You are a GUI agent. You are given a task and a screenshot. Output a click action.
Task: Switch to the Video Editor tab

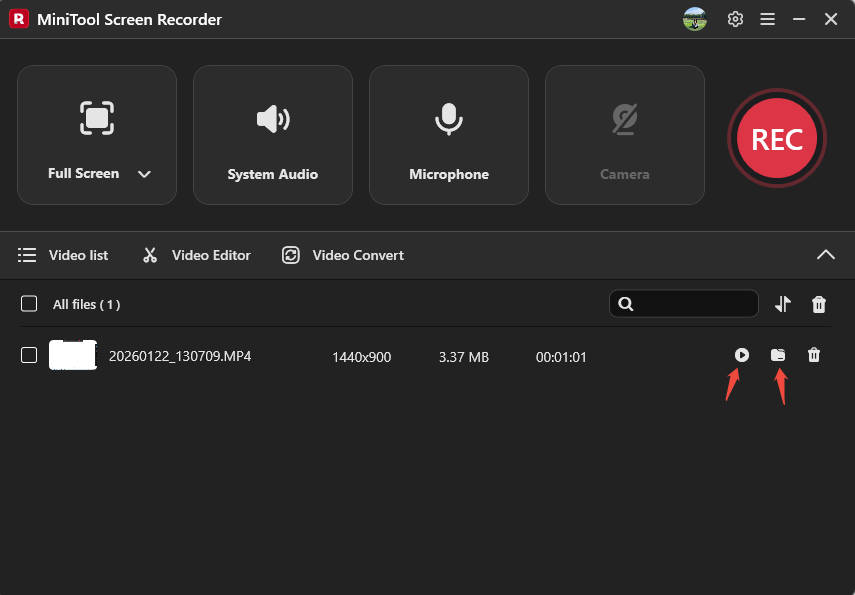point(196,255)
